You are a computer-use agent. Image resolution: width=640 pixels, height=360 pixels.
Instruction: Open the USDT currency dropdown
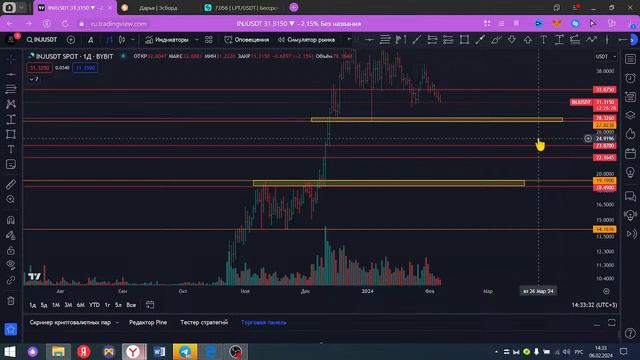click(605, 56)
